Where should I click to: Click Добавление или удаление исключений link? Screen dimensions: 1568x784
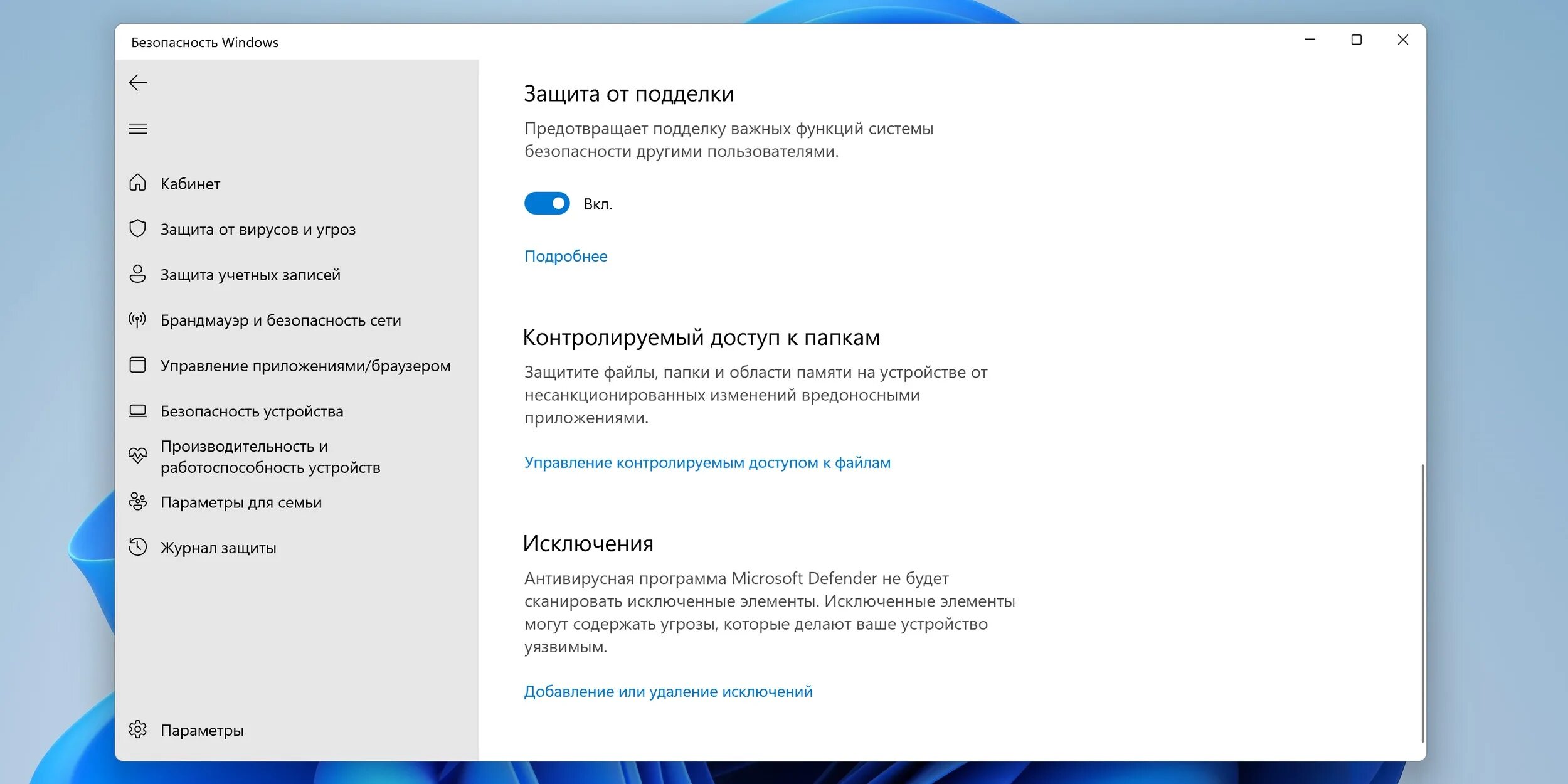tap(668, 692)
